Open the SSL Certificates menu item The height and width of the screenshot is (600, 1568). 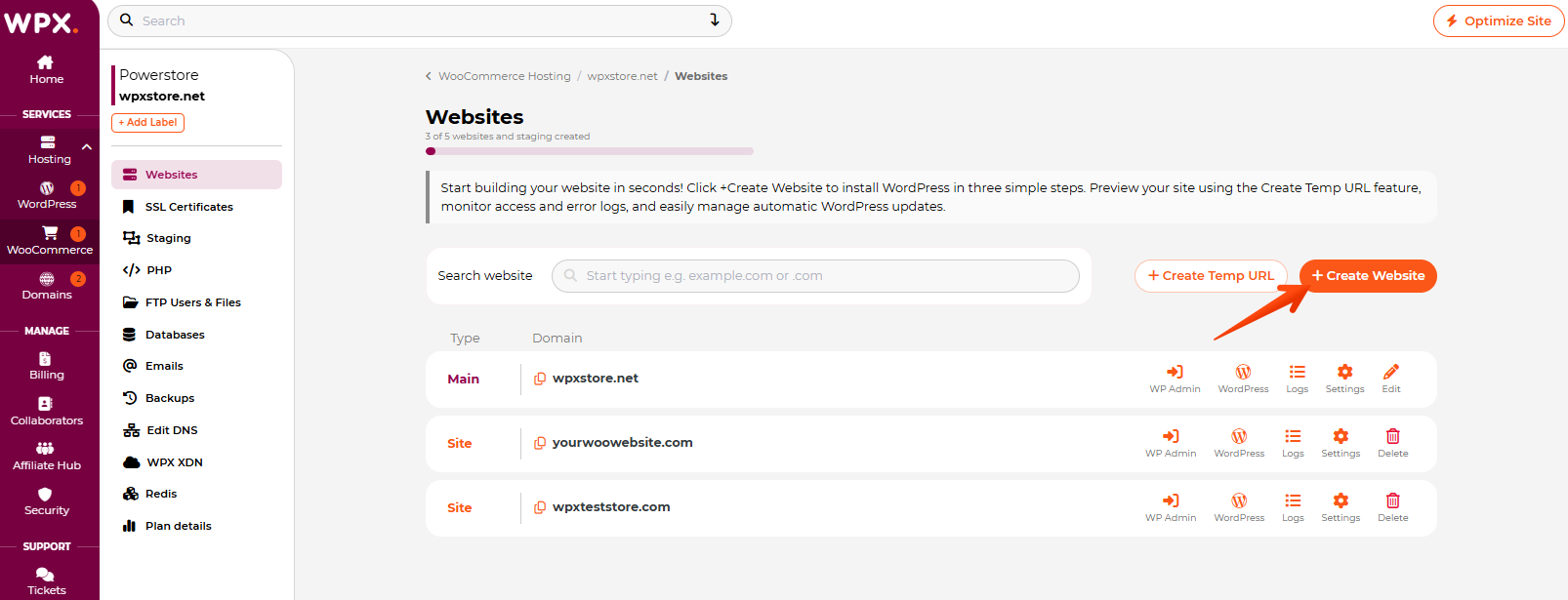pos(188,207)
